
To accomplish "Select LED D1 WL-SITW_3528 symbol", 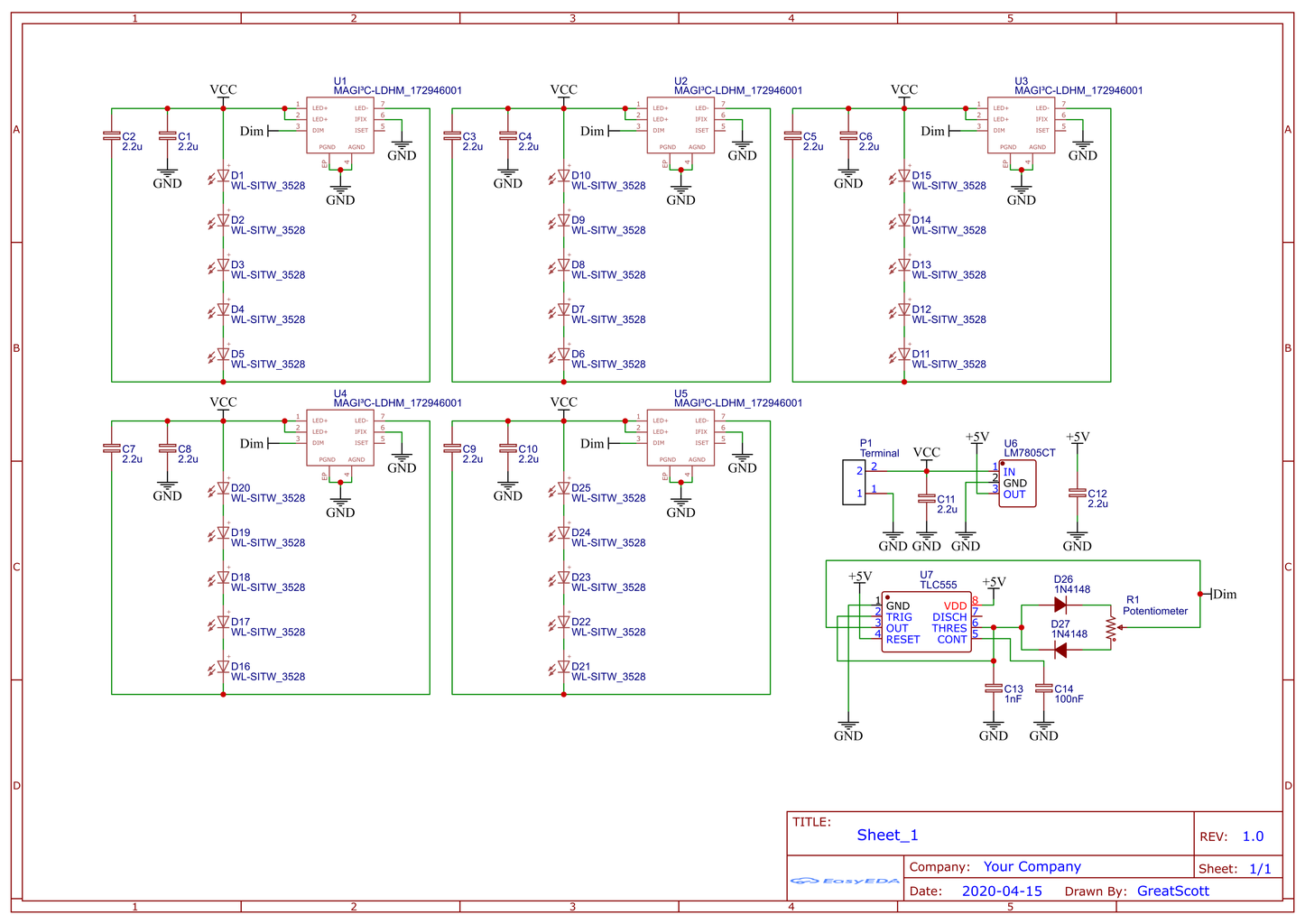I will pyautogui.click(x=223, y=175).
